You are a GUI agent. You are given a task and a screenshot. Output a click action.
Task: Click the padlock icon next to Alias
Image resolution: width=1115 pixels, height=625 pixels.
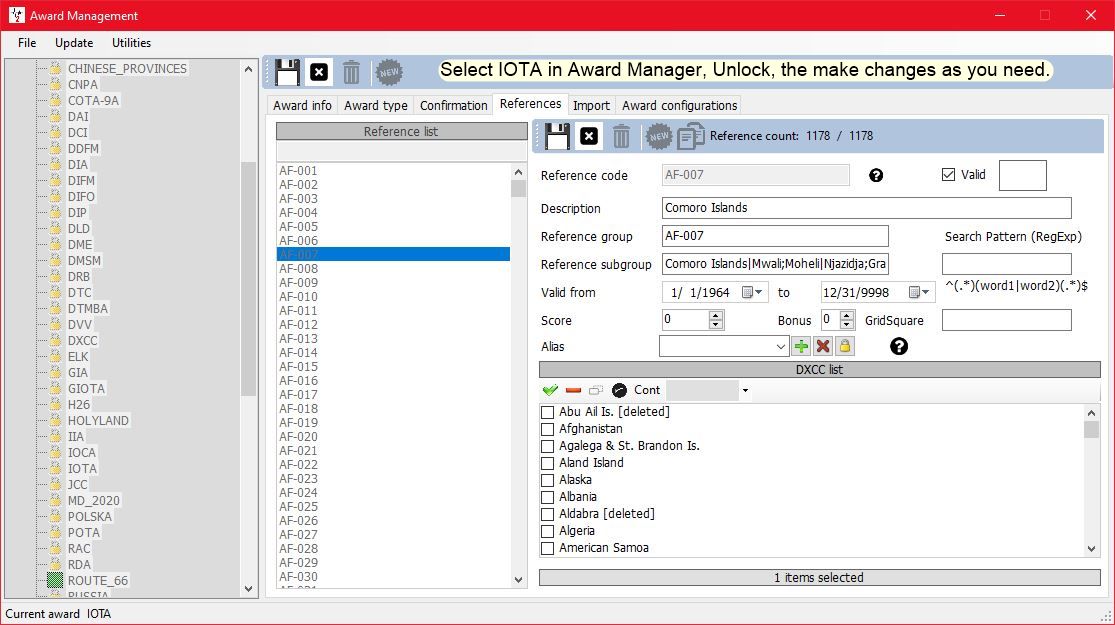point(845,346)
